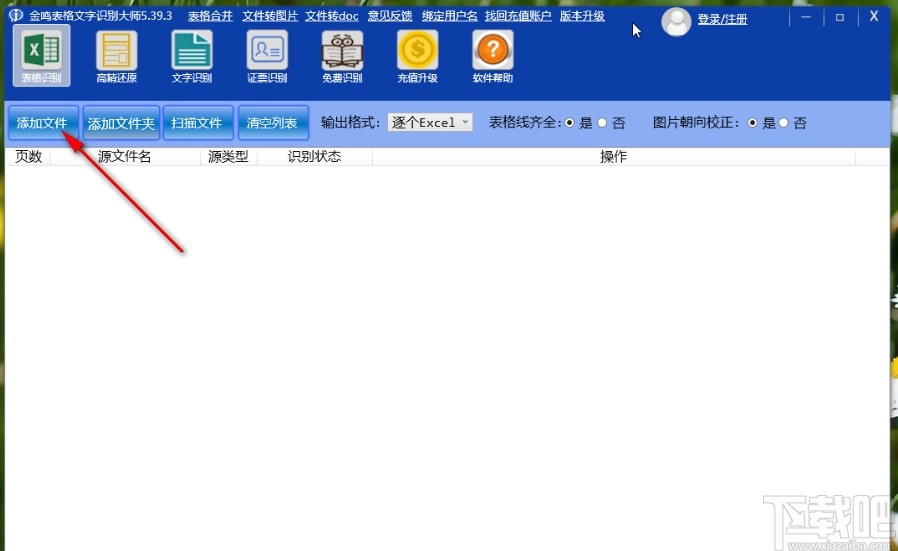Screen dimensions: 898x551
Task: Choose the 免费识别 owl icon
Action: coord(342,56)
